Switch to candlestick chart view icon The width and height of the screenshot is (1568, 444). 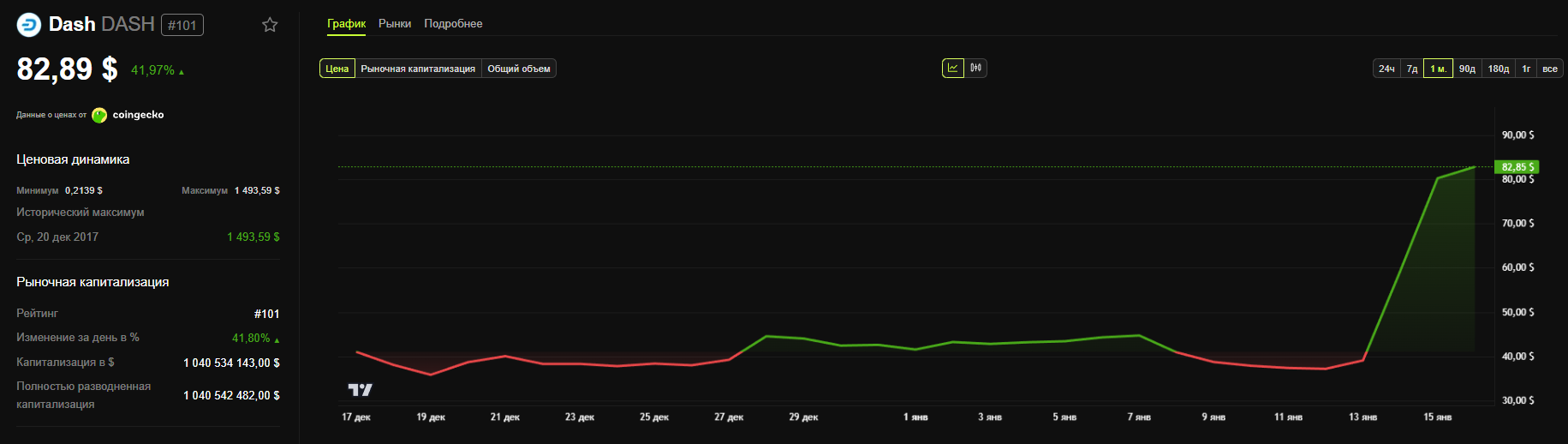point(976,68)
